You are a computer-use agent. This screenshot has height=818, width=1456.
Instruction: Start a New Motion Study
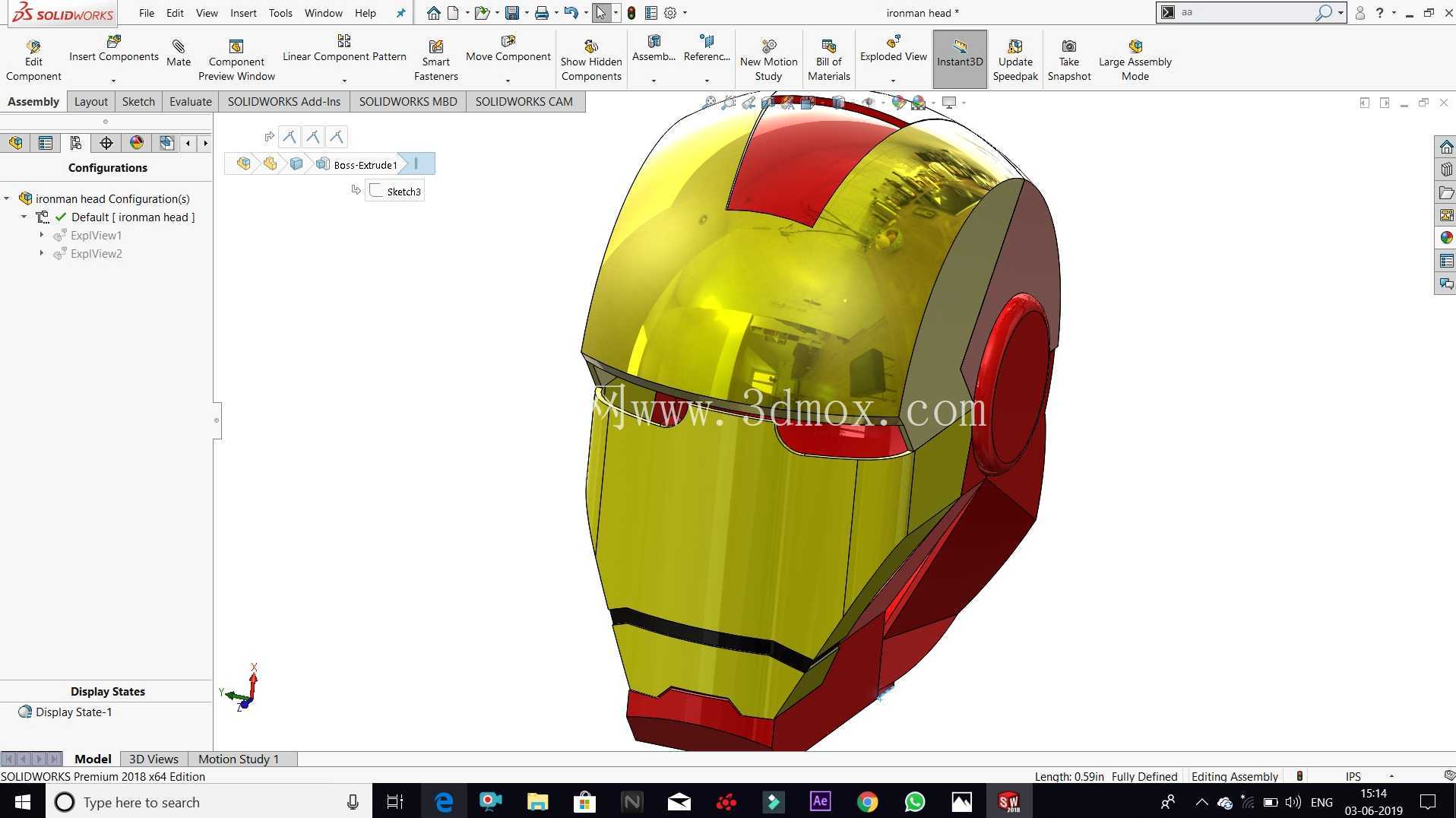coord(768,60)
